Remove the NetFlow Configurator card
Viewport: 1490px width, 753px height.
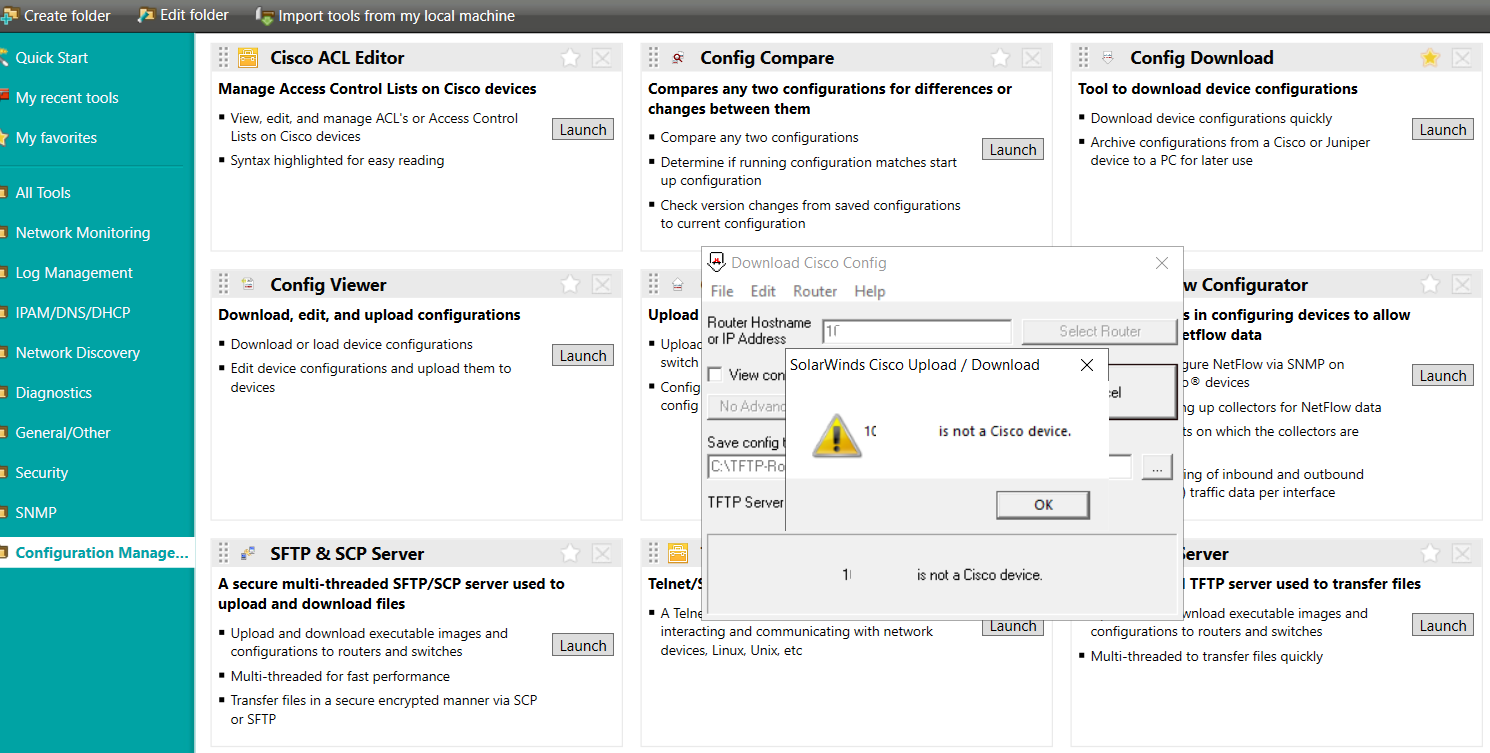pos(1462,285)
